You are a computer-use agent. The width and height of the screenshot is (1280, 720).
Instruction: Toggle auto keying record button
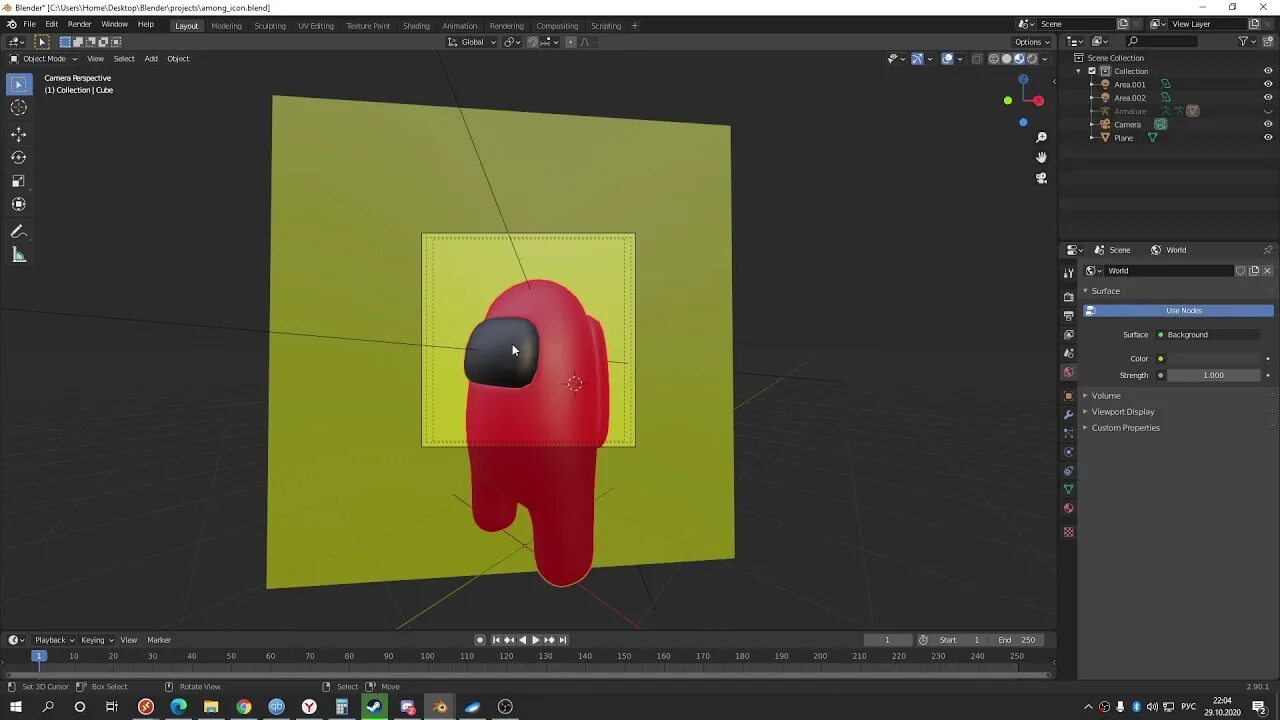click(480, 640)
